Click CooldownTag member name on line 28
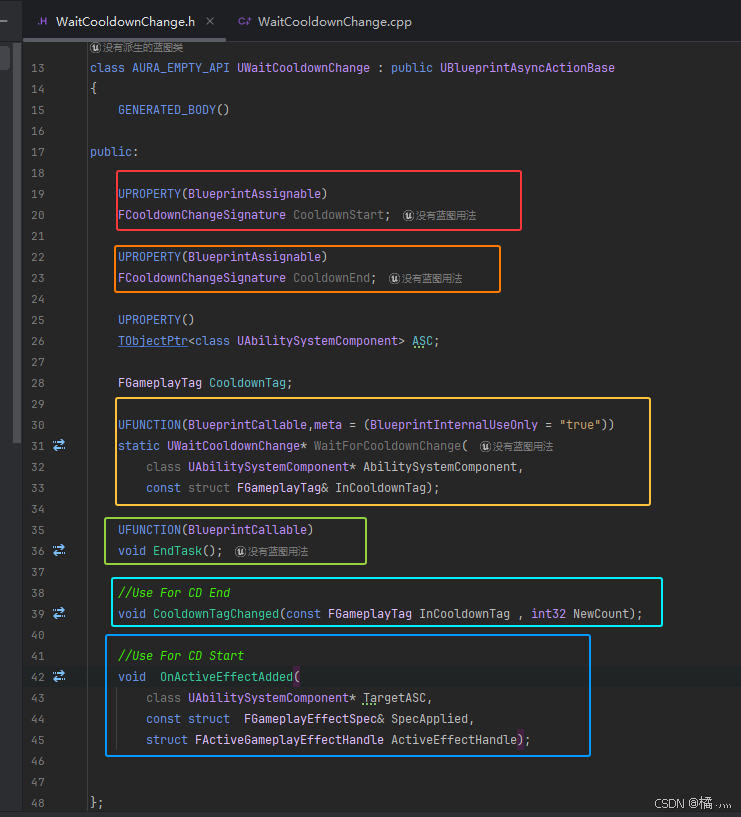741x817 pixels. click(x=248, y=383)
